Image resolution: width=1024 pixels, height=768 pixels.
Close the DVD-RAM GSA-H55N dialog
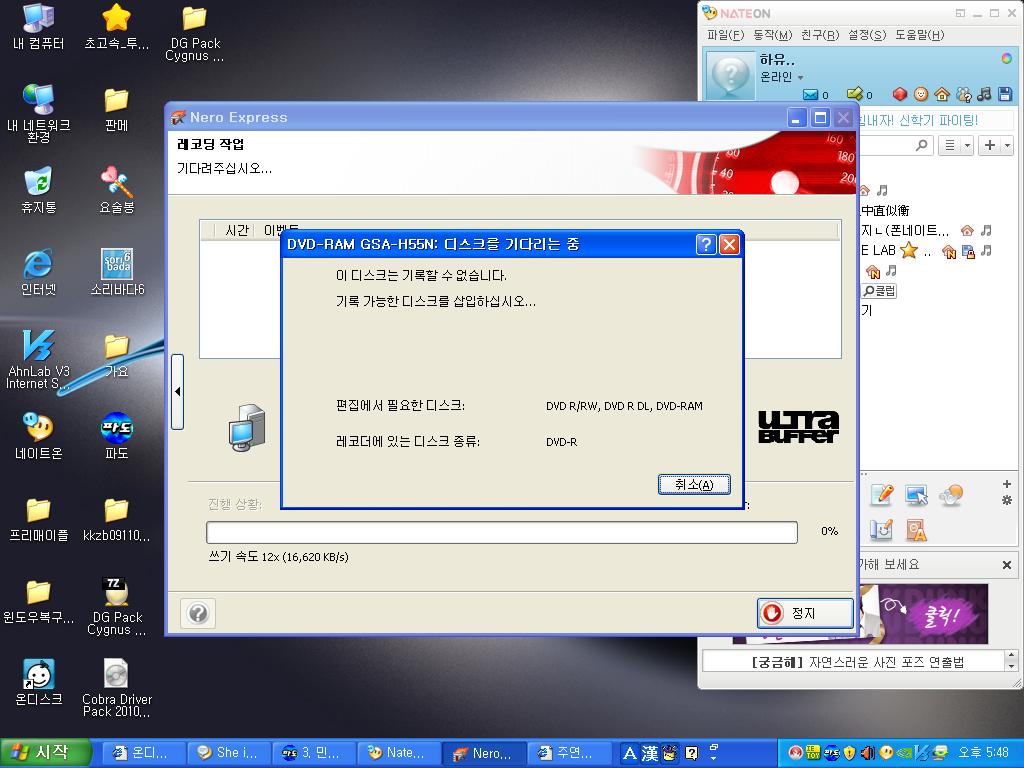[729, 244]
